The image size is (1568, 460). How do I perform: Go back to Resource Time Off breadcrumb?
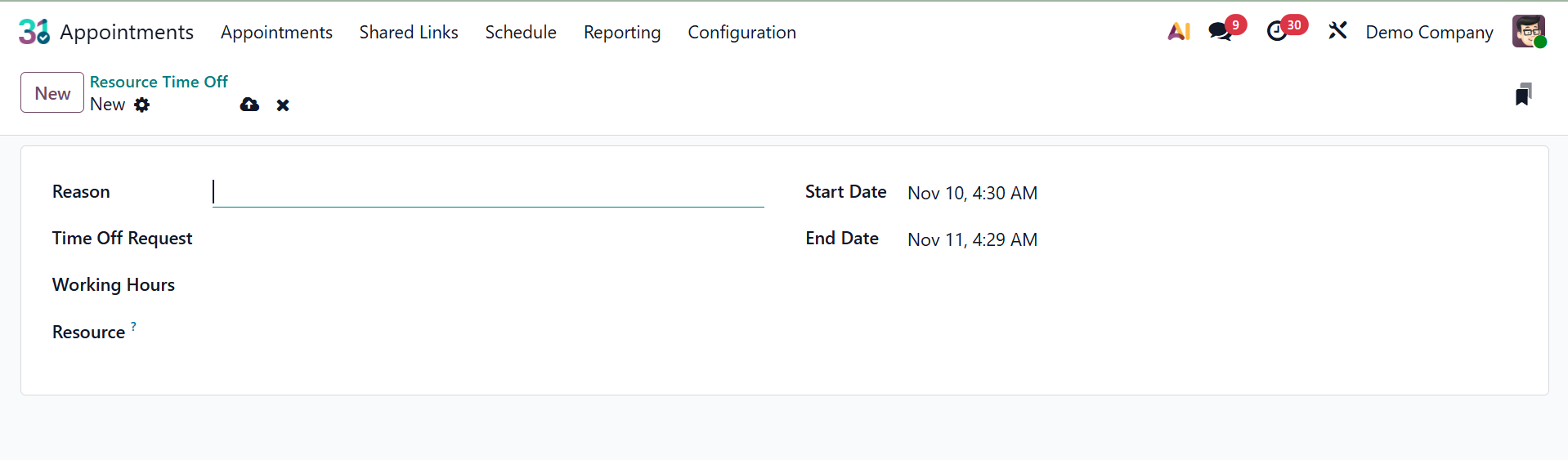click(x=159, y=82)
